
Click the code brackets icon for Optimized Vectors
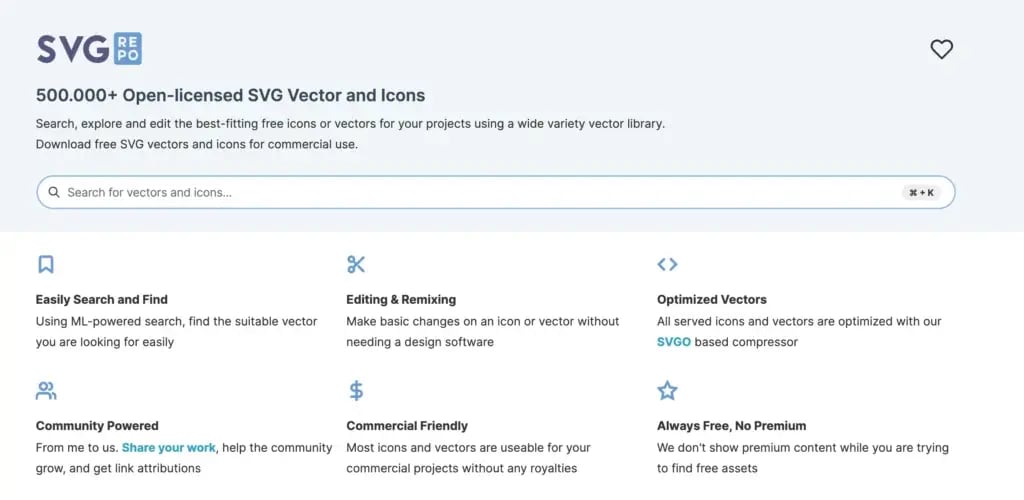coord(667,264)
